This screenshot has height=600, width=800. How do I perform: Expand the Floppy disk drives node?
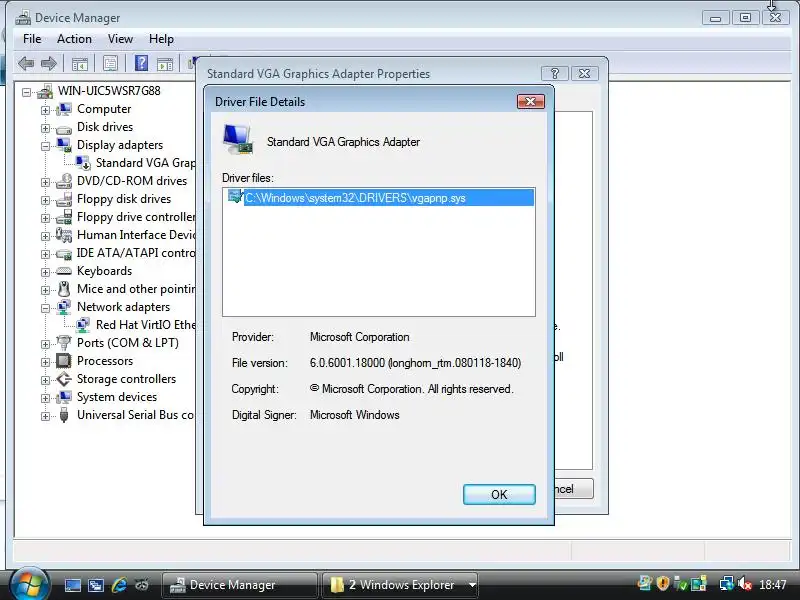45,201
